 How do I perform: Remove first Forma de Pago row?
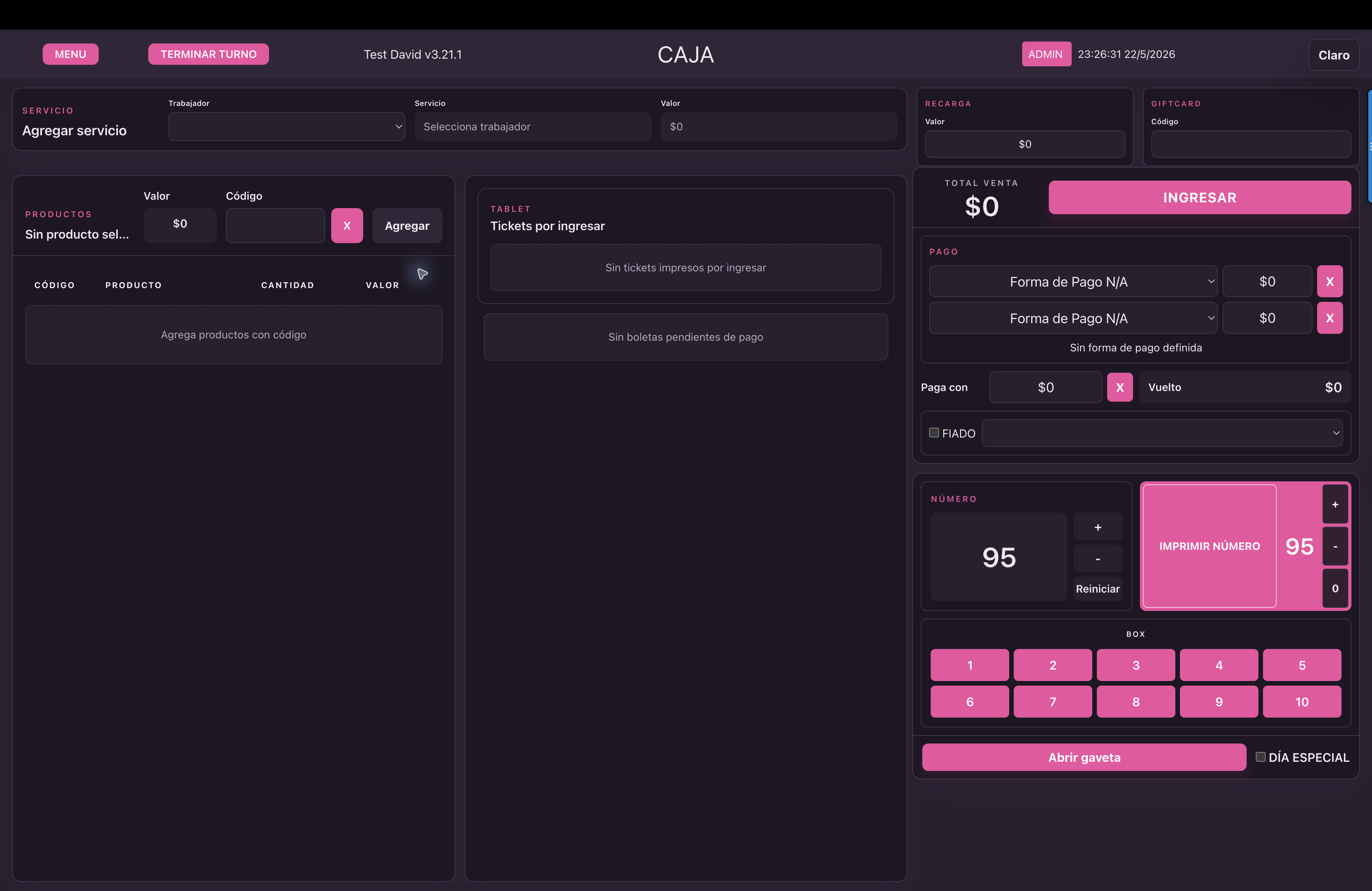(1329, 281)
